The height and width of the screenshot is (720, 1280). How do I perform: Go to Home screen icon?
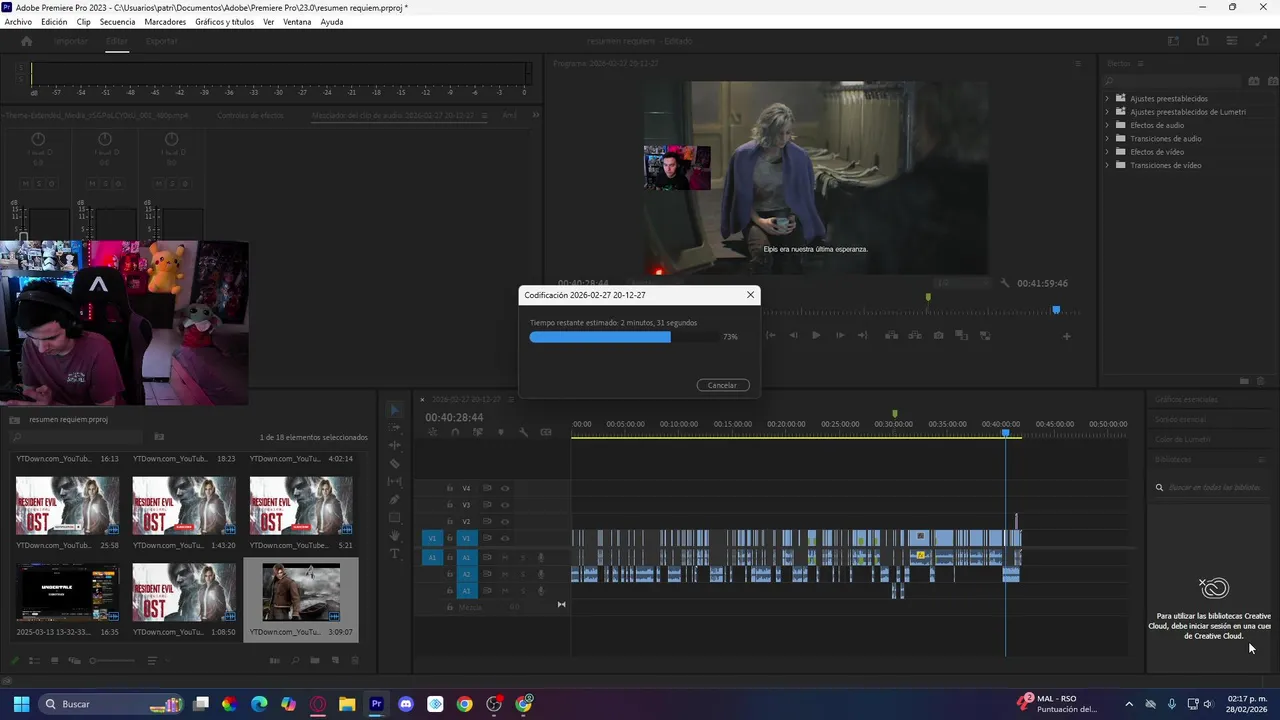[x=26, y=41]
